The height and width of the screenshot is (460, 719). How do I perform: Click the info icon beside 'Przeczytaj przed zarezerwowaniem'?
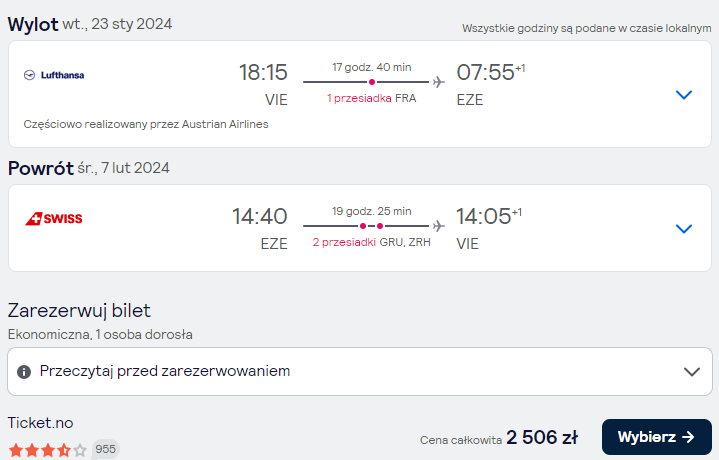coord(24,371)
